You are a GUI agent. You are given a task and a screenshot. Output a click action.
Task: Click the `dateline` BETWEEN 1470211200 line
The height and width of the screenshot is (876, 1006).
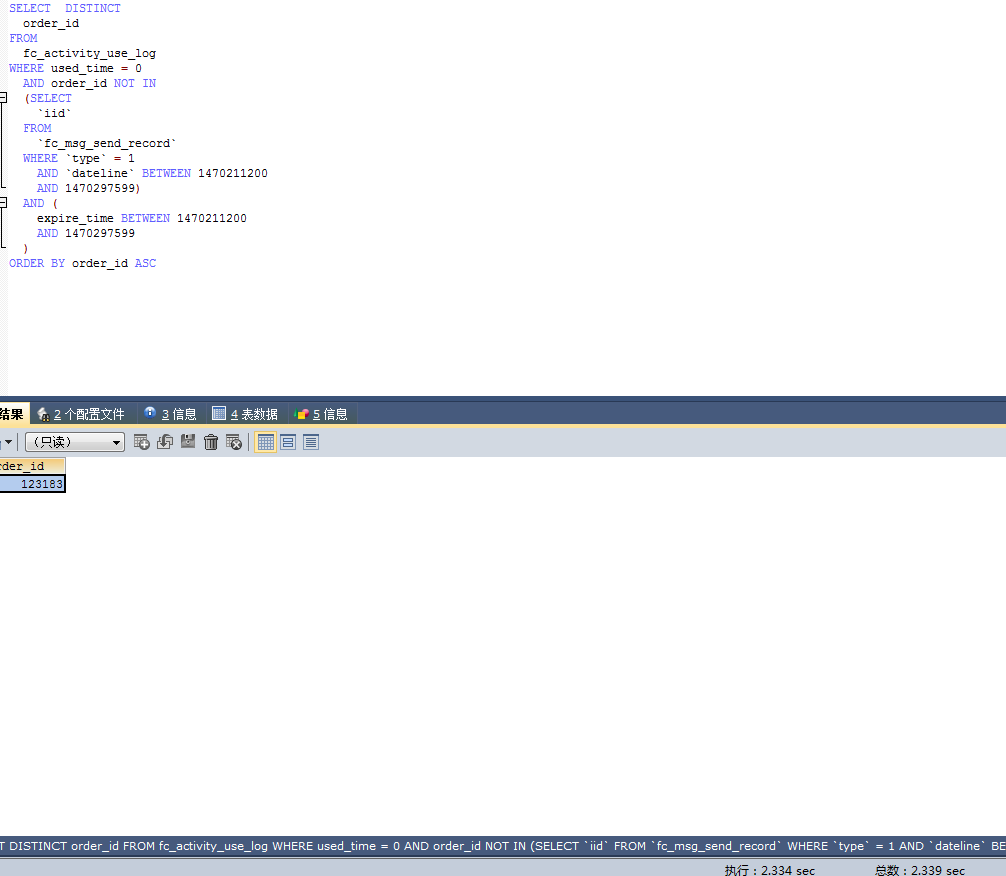[152, 173]
